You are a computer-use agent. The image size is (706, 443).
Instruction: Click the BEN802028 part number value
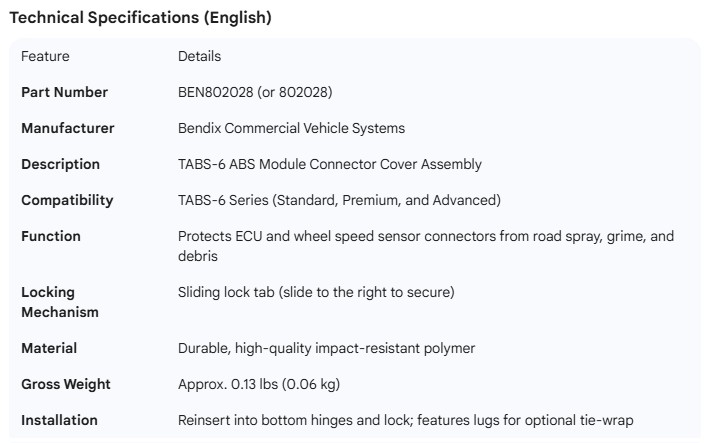tap(255, 92)
